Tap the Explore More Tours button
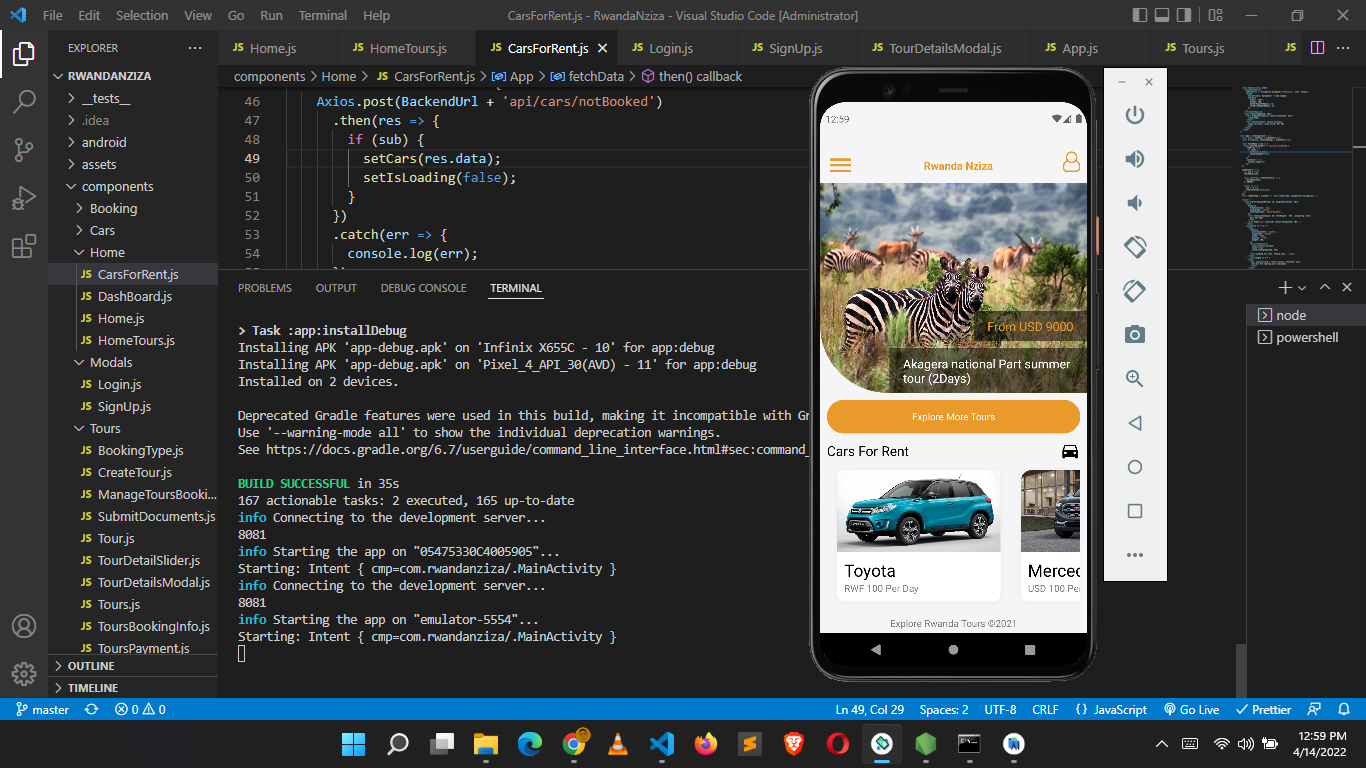 click(x=952, y=416)
